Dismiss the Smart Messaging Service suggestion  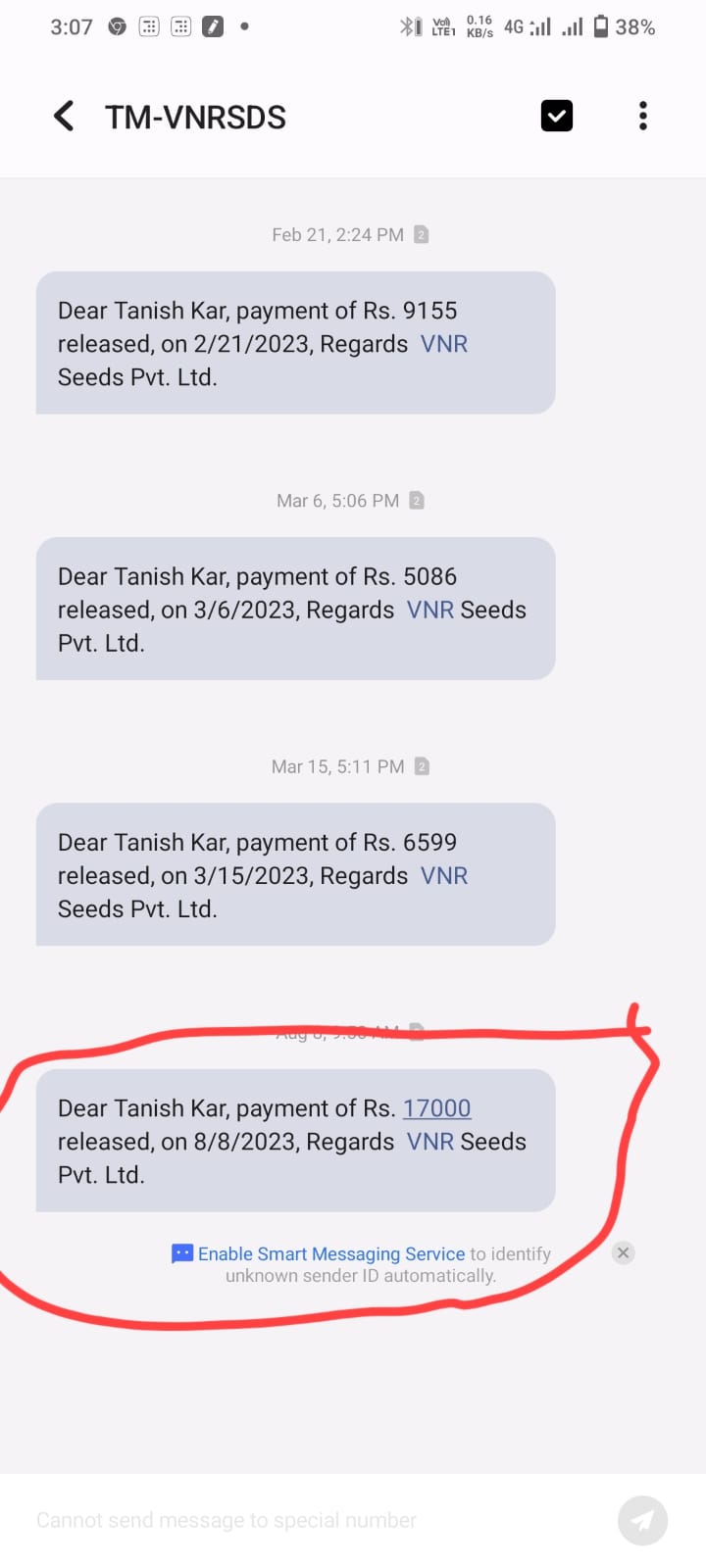[x=623, y=1252]
